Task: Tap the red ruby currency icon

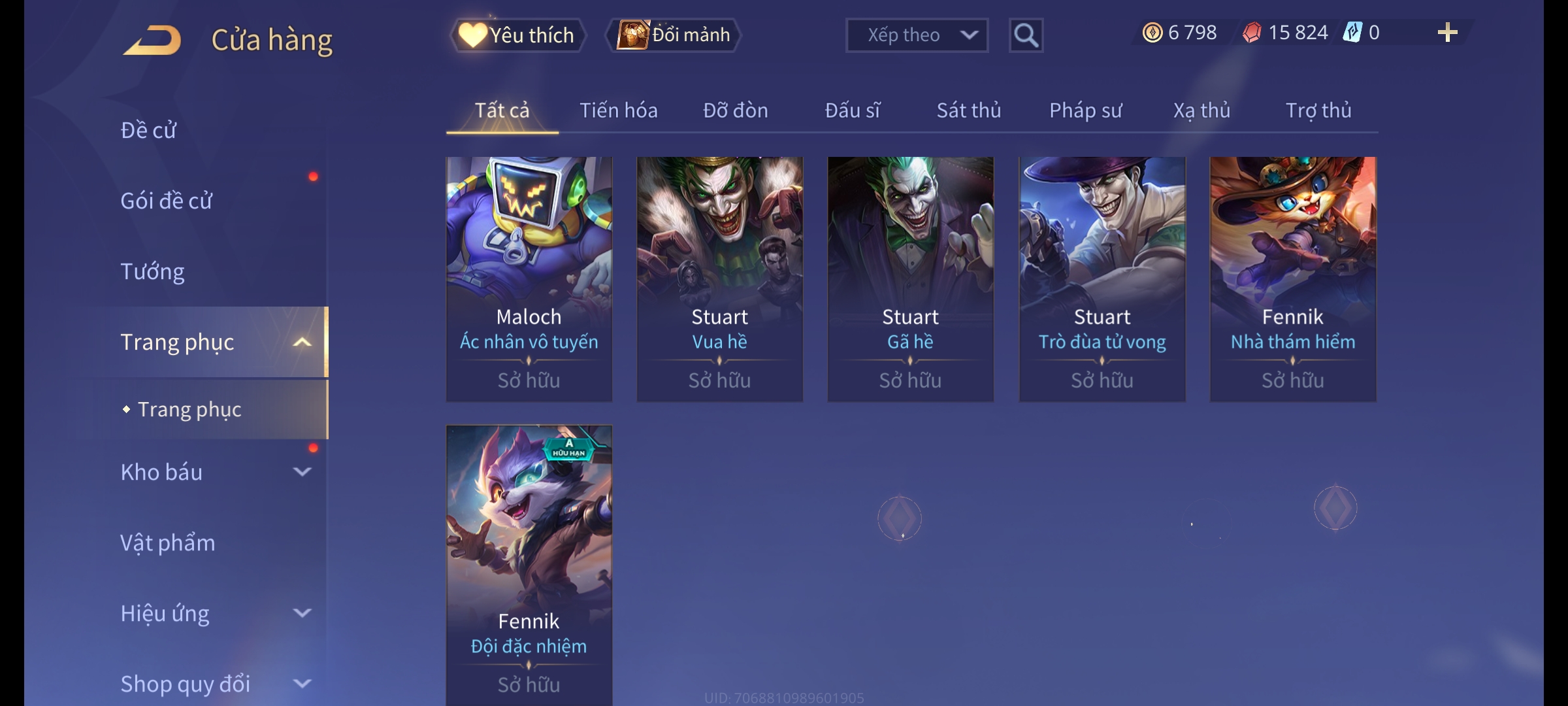Action: (1251, 33)
